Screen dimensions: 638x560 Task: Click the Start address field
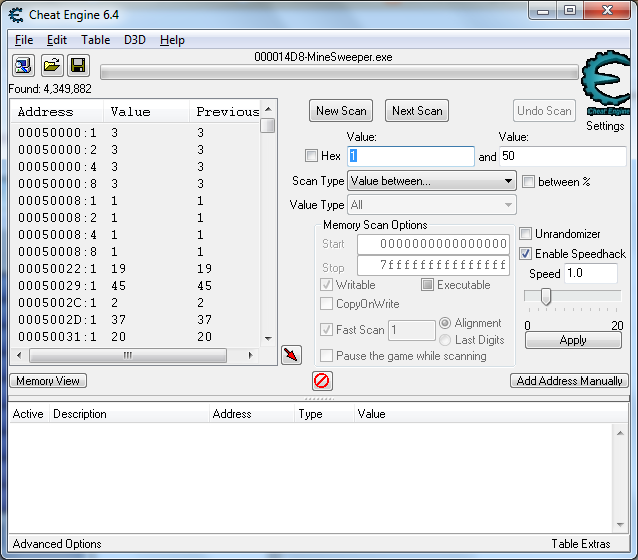coord(433,244)
